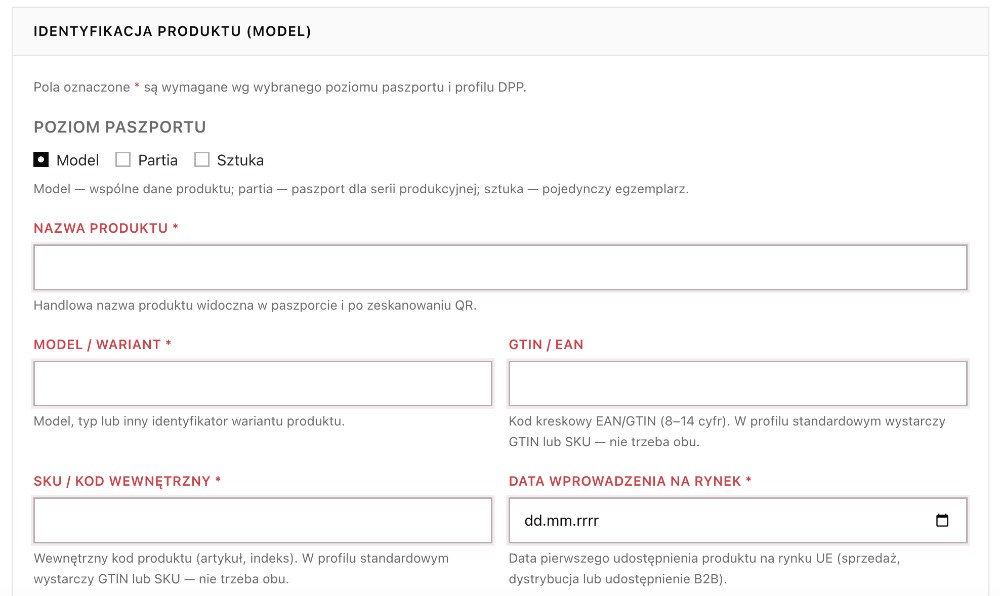Click the Sztuka text label beside checkbox
The image size is (1000, 596).
coord(240,160)
